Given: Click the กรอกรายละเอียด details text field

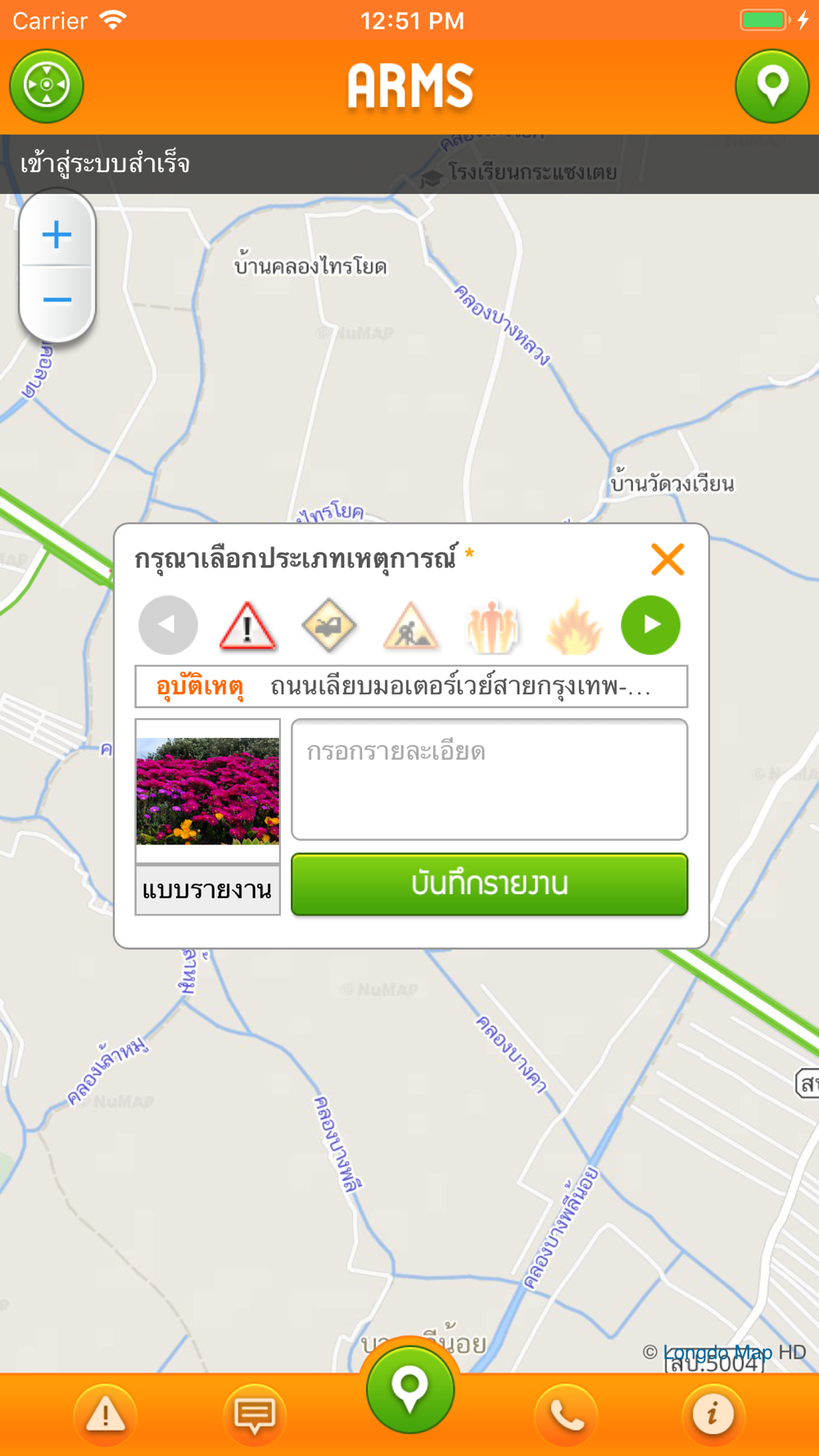Looking at the screenshot, I should (x=490, y=780).
